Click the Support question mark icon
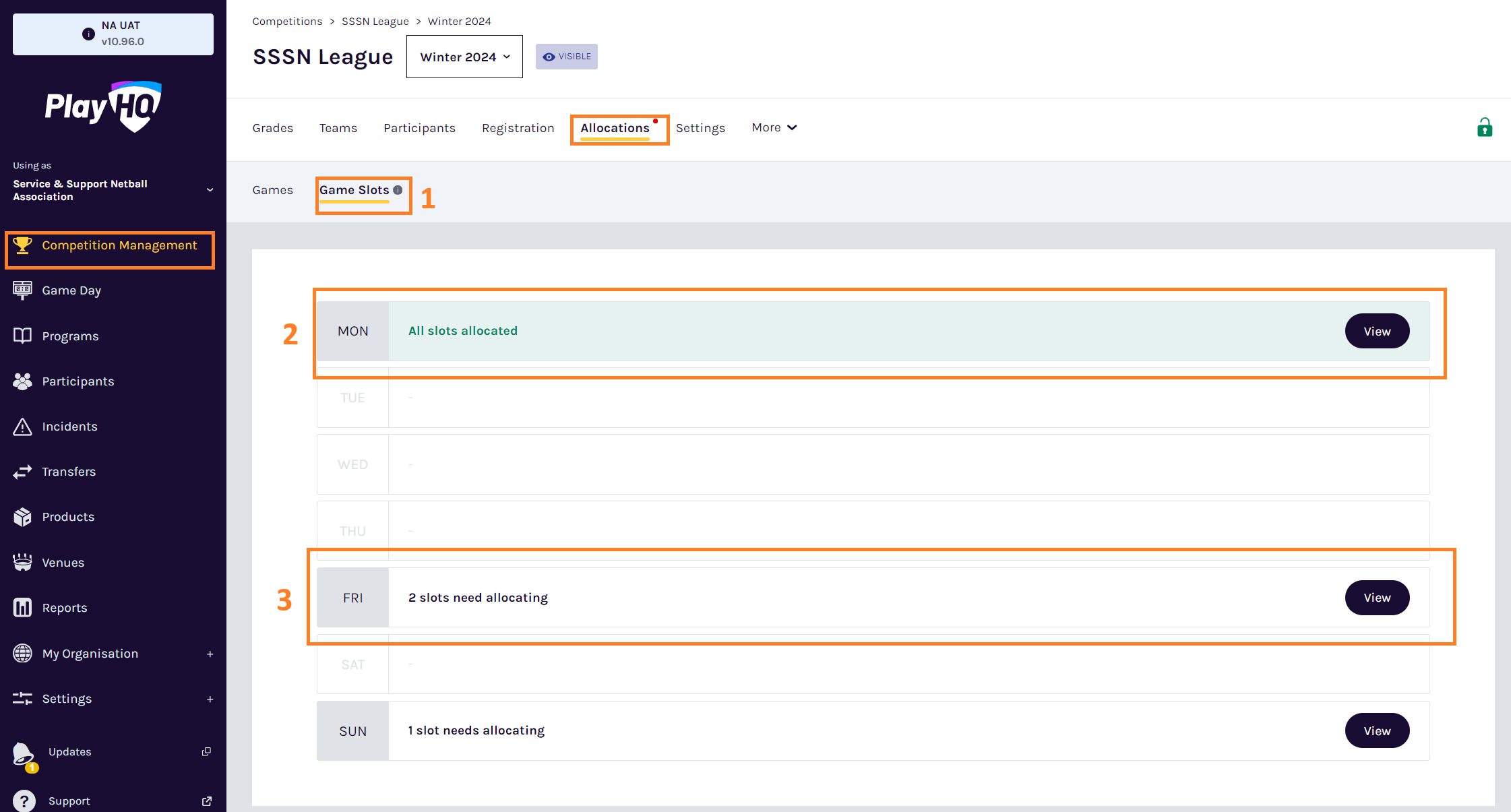1511x812 pixels. (24, 801)
